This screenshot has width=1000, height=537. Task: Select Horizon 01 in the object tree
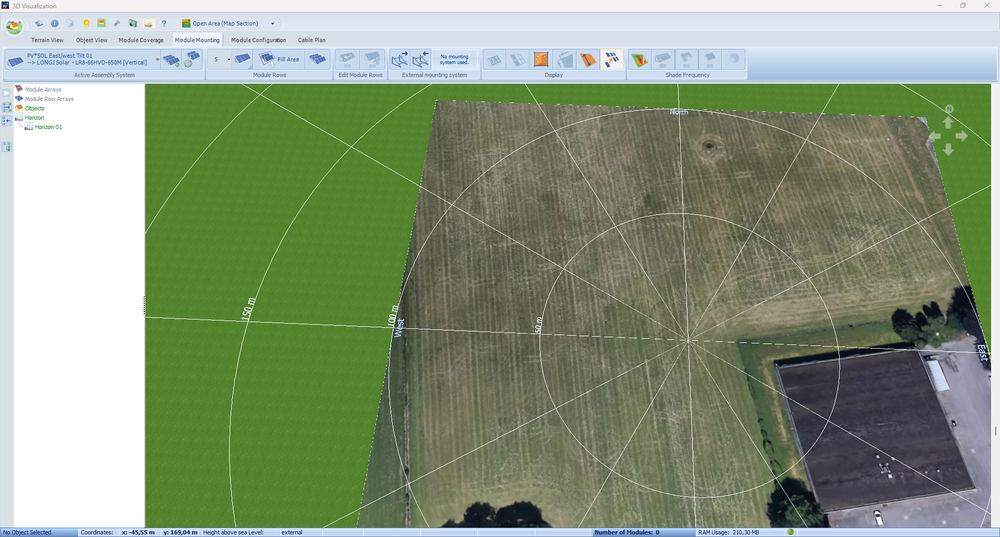click(x=50, y=127)
